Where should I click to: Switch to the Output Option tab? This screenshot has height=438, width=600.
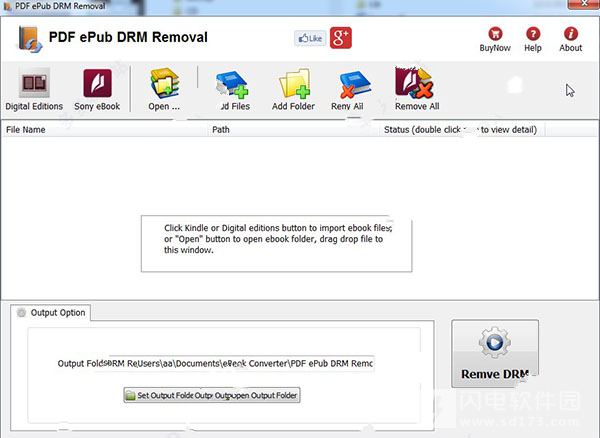click(51, 313)
